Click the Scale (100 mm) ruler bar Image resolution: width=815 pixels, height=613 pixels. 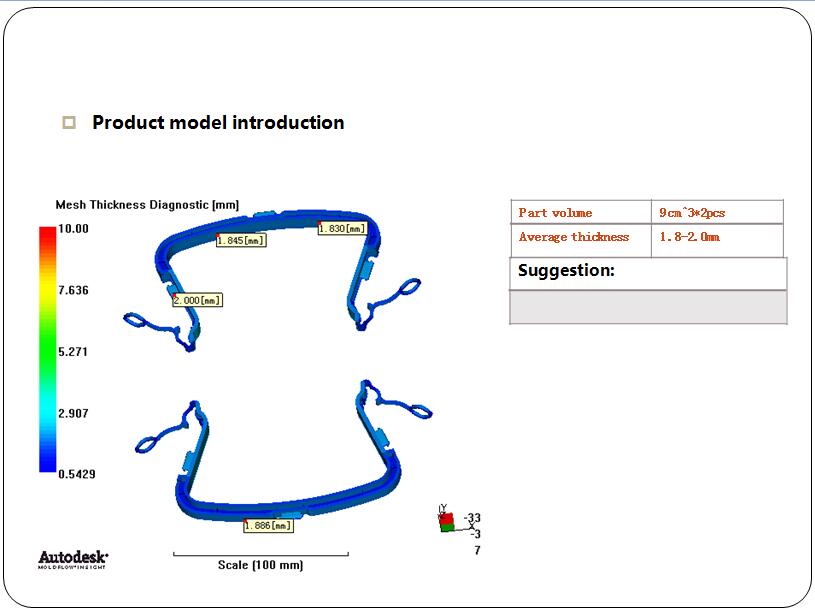click(260, 554)
